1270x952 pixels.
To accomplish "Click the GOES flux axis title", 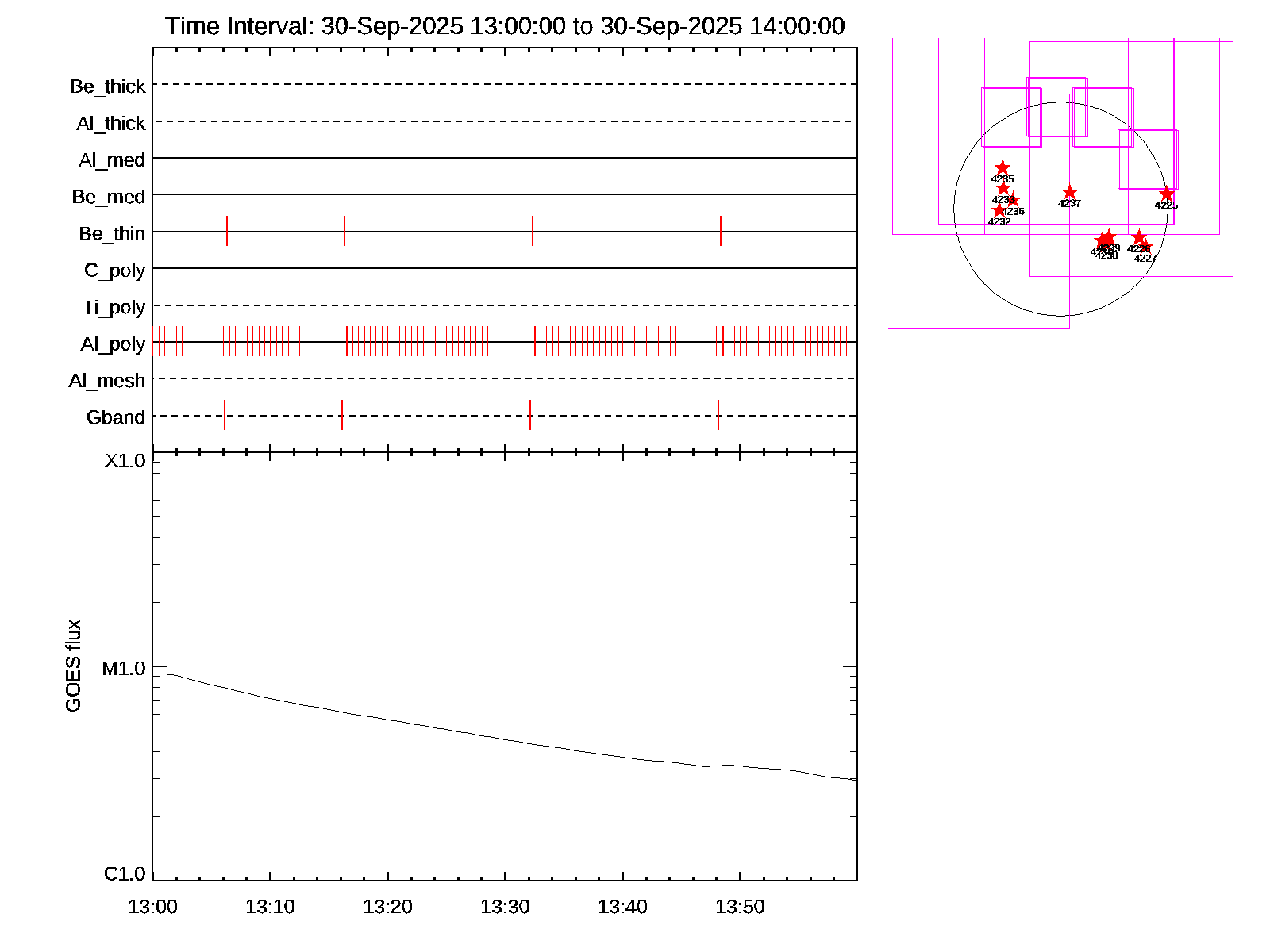I will (73, 666).
